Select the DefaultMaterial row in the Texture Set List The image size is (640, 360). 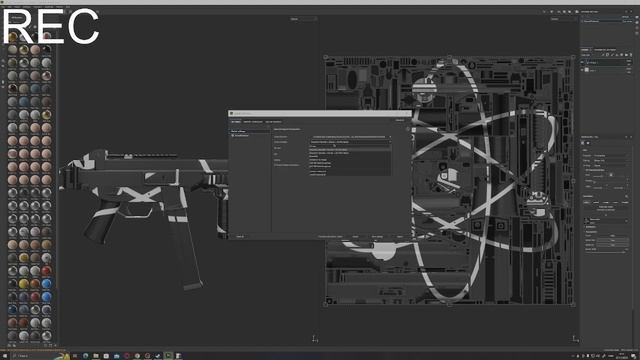pos(607,21)
